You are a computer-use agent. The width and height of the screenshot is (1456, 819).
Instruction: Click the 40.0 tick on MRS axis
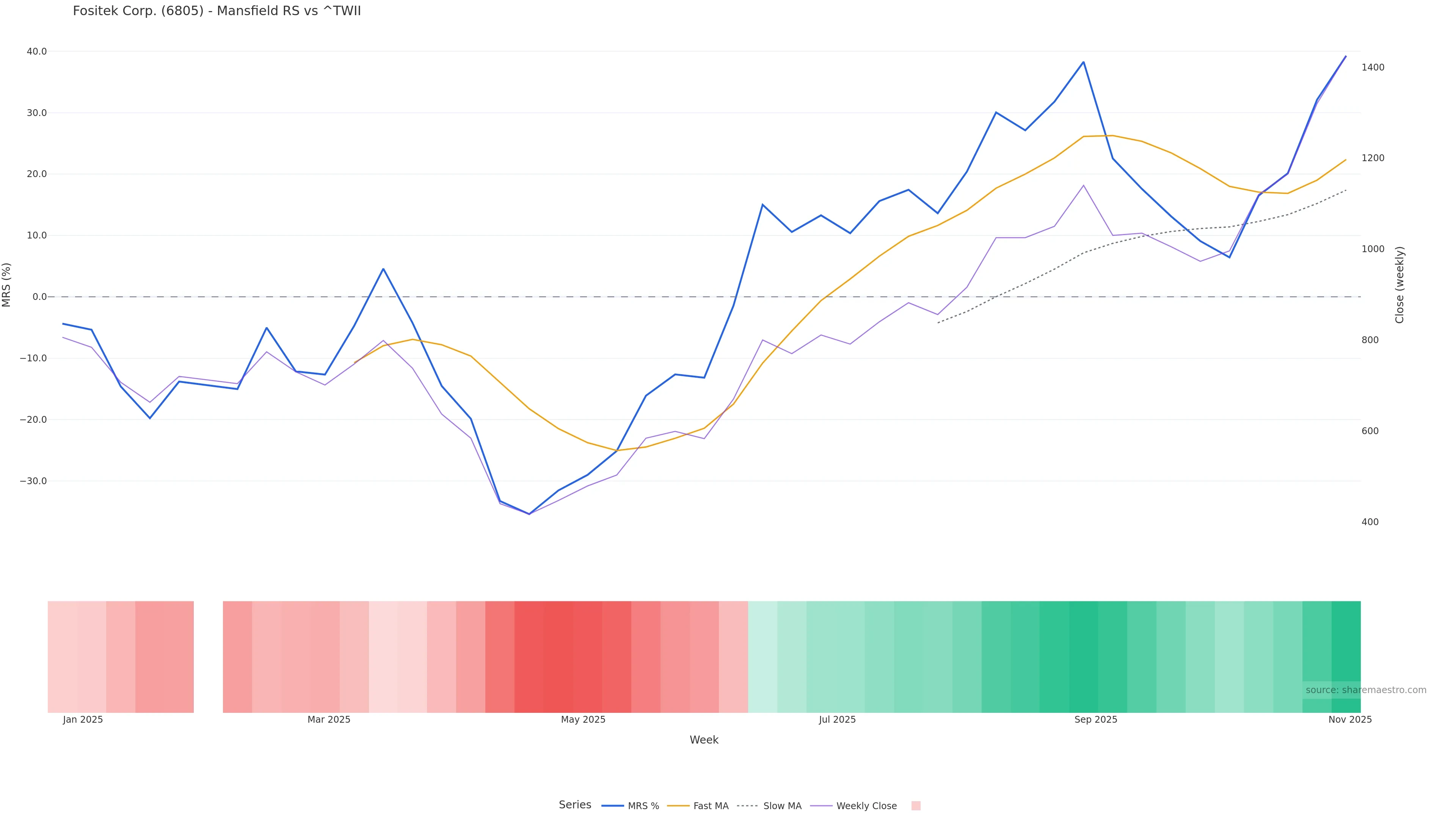[37, 52]
